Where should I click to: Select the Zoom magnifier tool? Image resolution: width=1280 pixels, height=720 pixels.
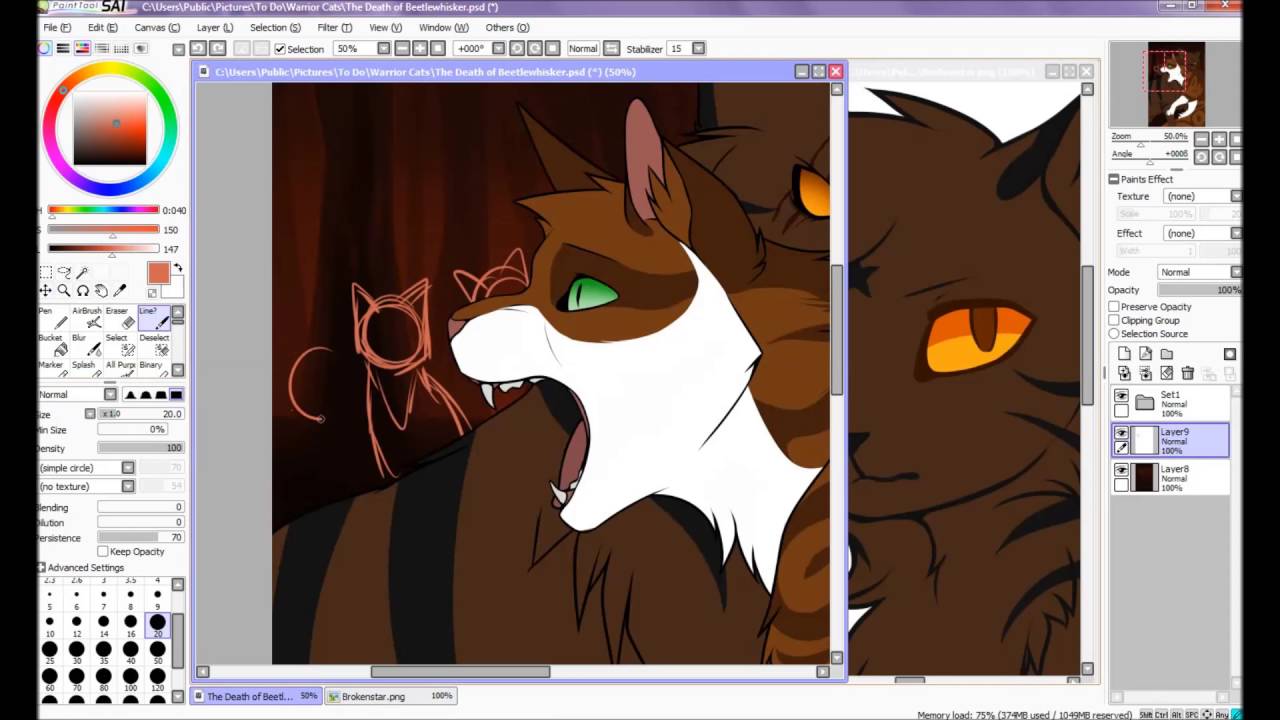coord(64,290)
